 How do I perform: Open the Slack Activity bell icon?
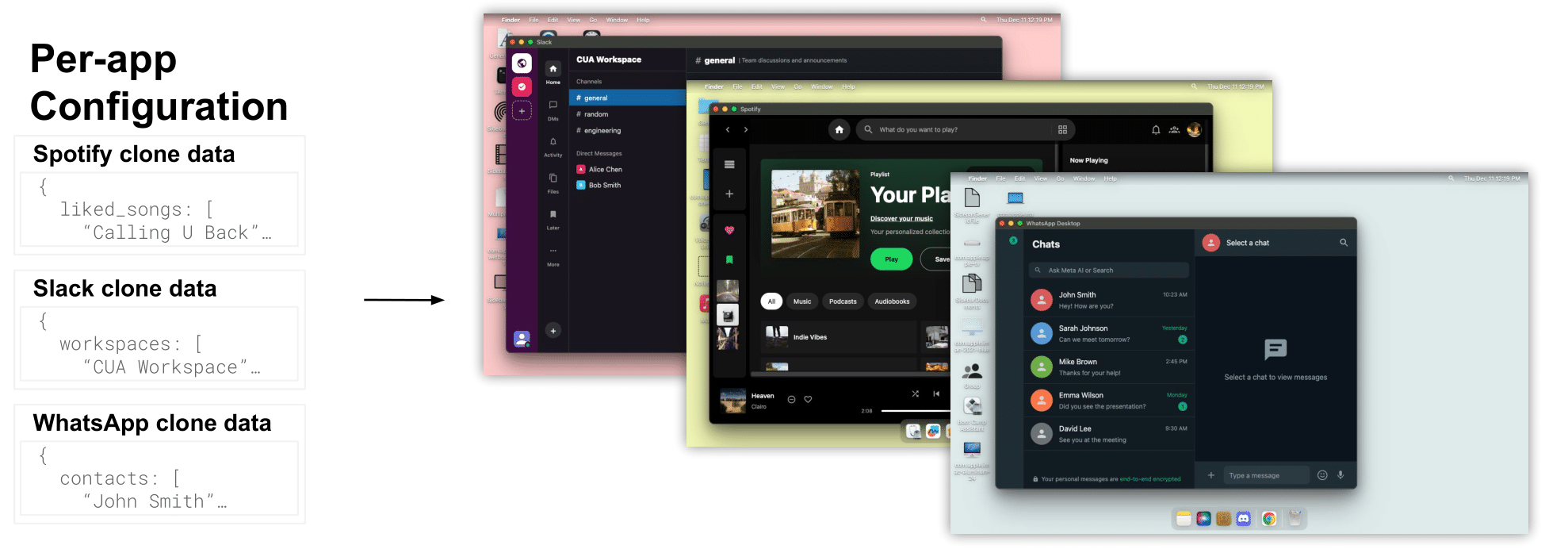tap(553, 142)
